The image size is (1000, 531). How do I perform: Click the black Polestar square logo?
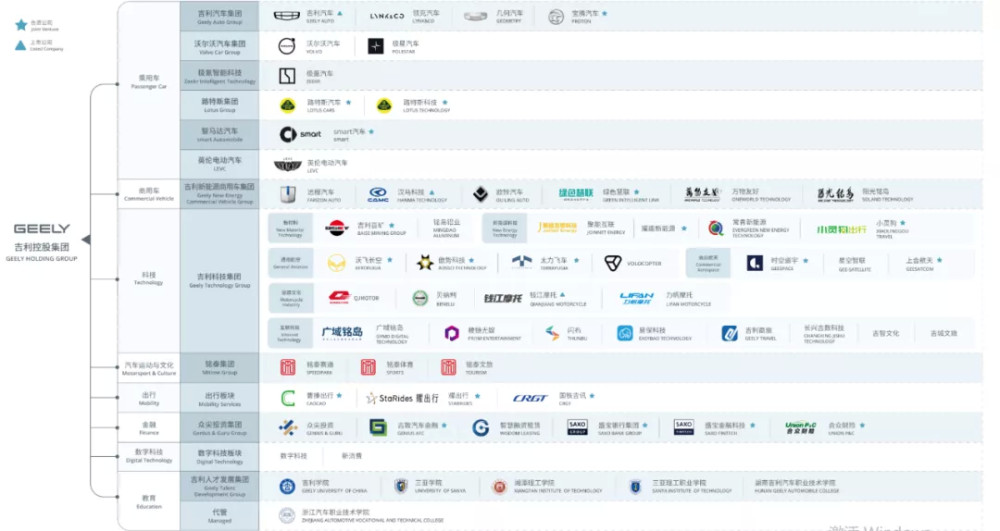coord(376,46)
